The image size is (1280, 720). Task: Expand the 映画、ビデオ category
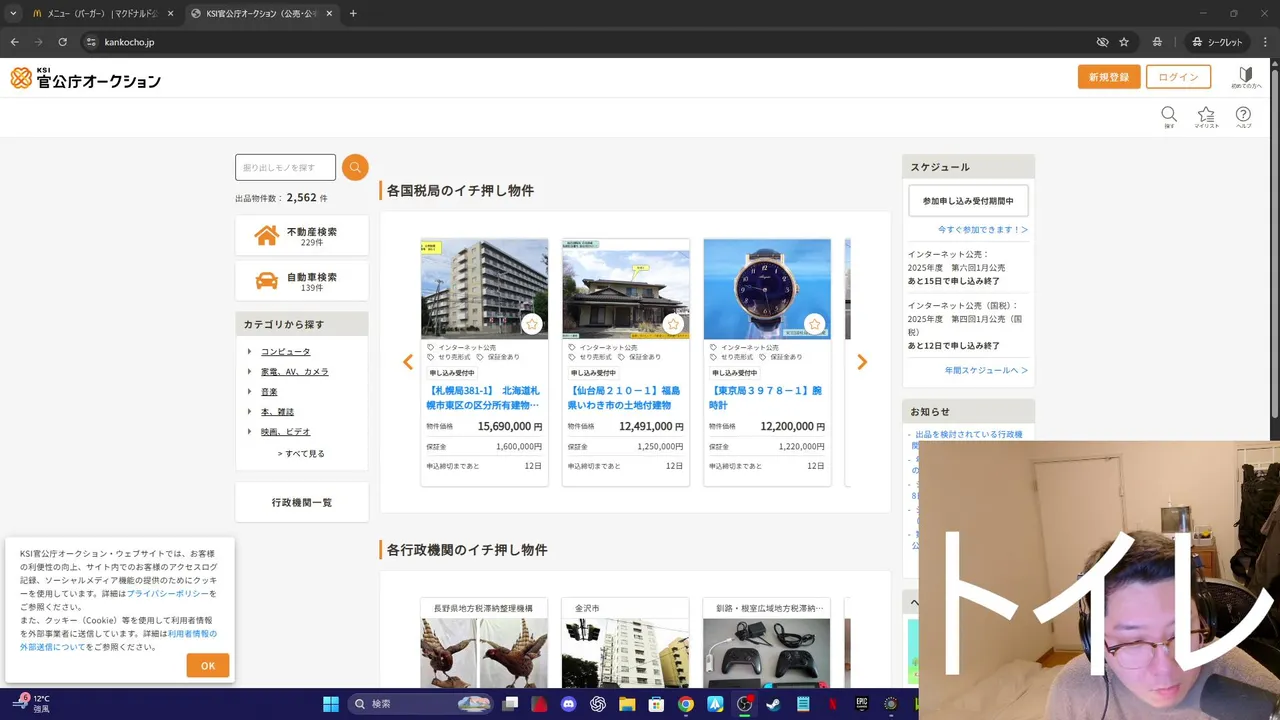(x=285, y=431)
